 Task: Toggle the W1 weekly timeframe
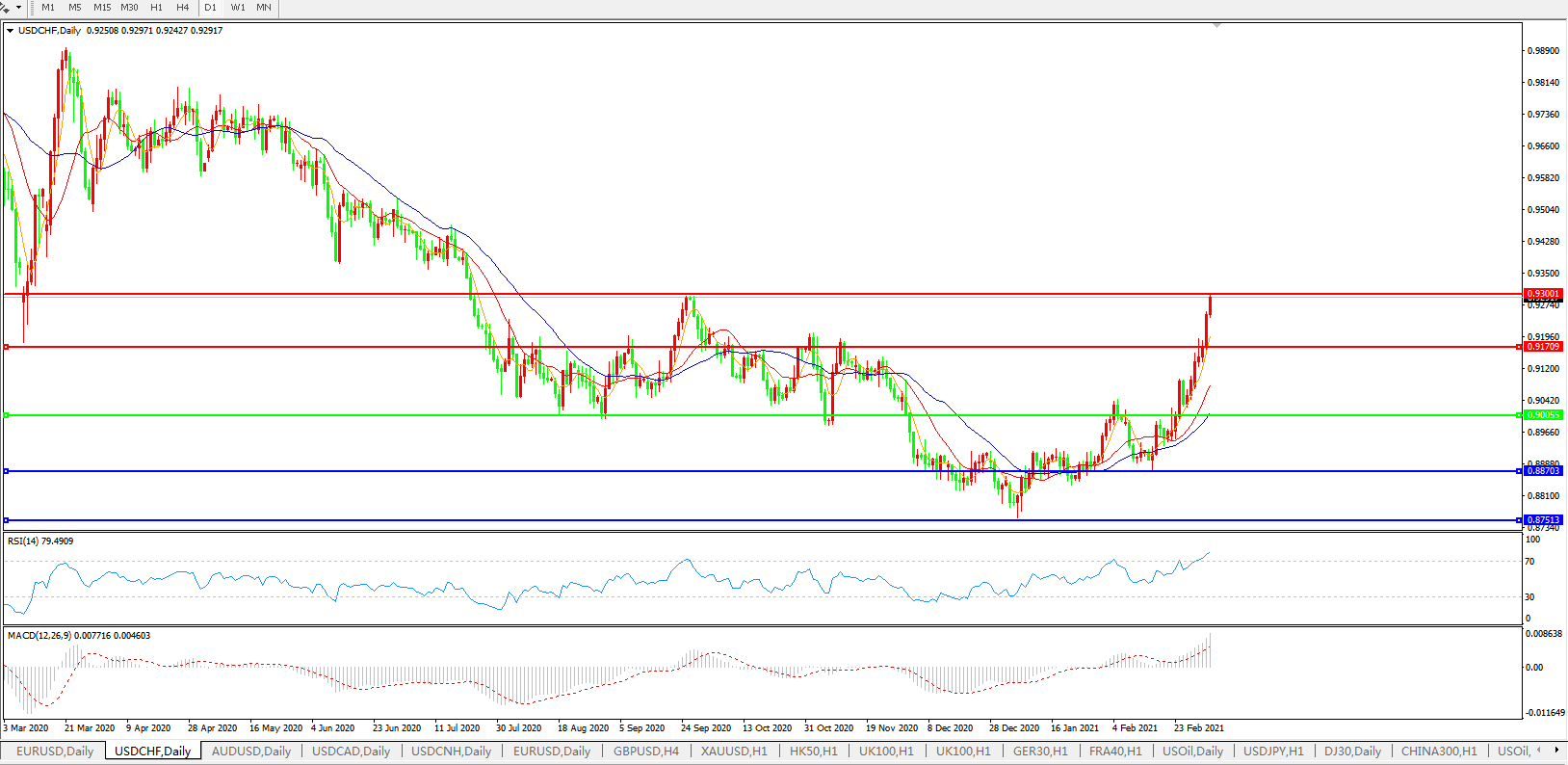(x=238, y=8)
